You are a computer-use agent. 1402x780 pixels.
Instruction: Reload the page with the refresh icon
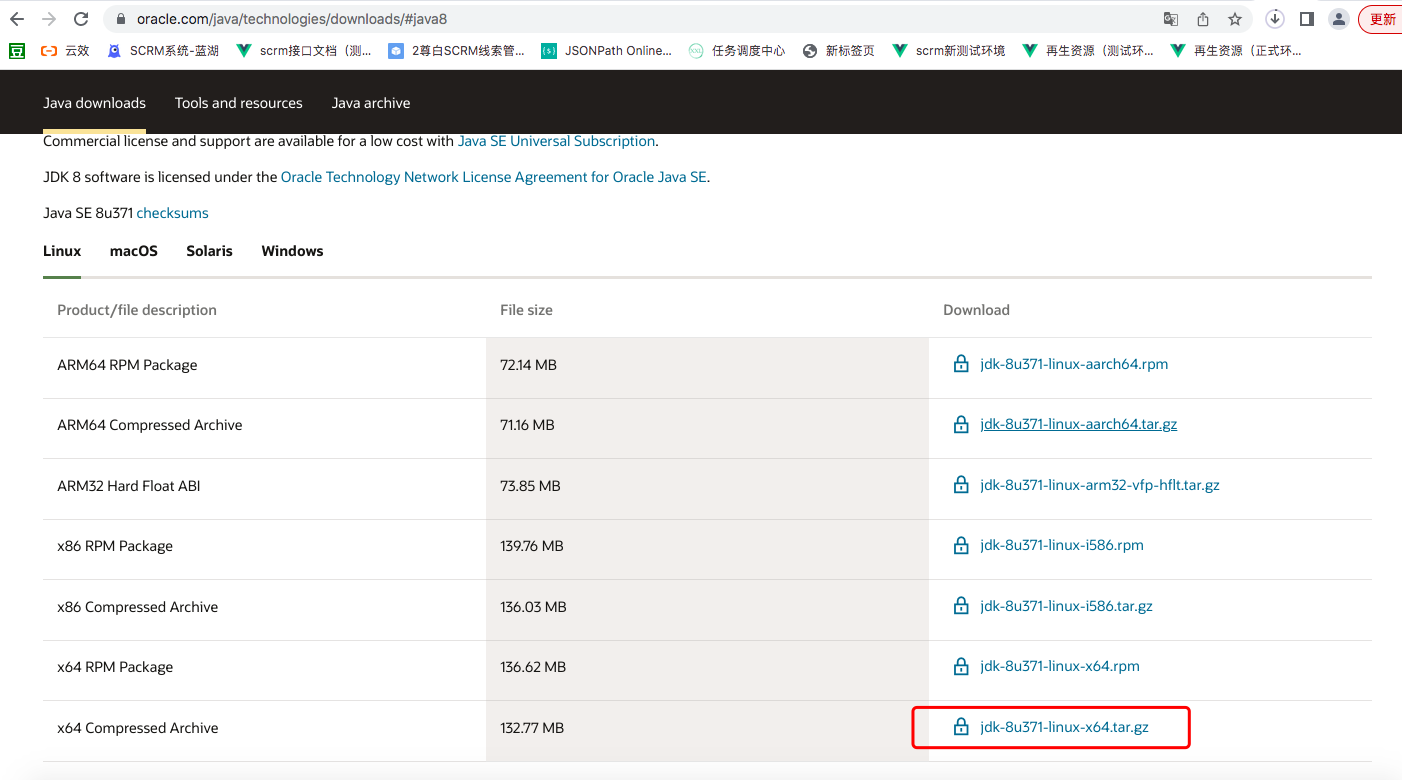[x=81, y=19]
